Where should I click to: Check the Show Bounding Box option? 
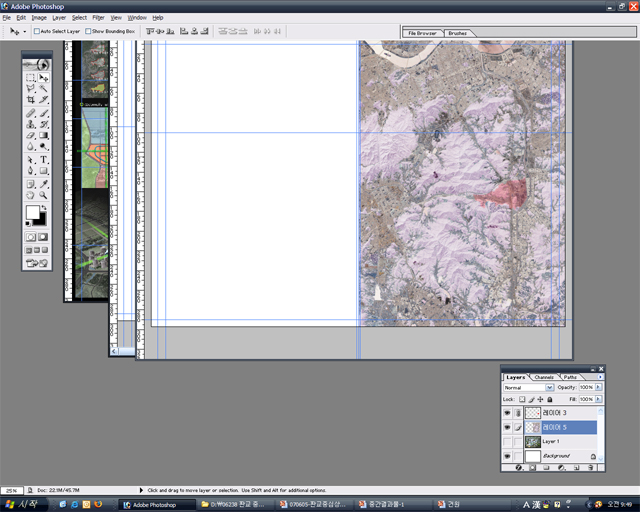pos(88,31)
